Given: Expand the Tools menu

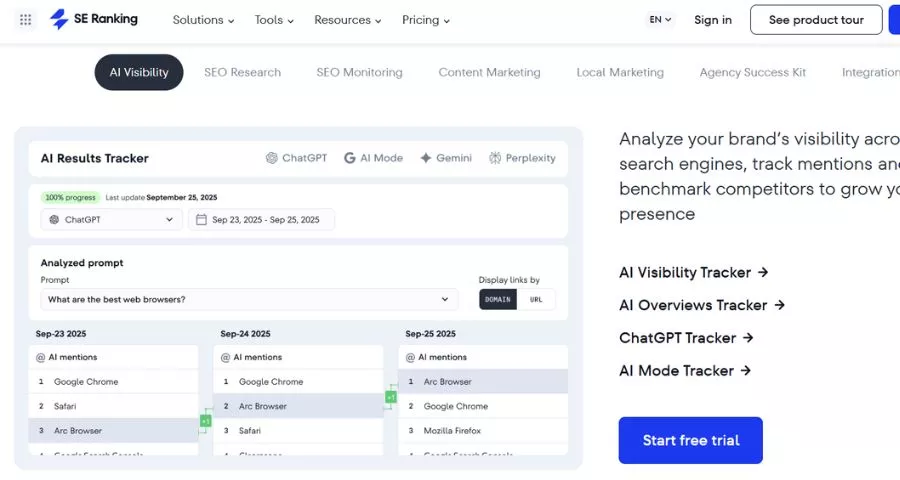Looking at the screenshot, I should [274, 20].
